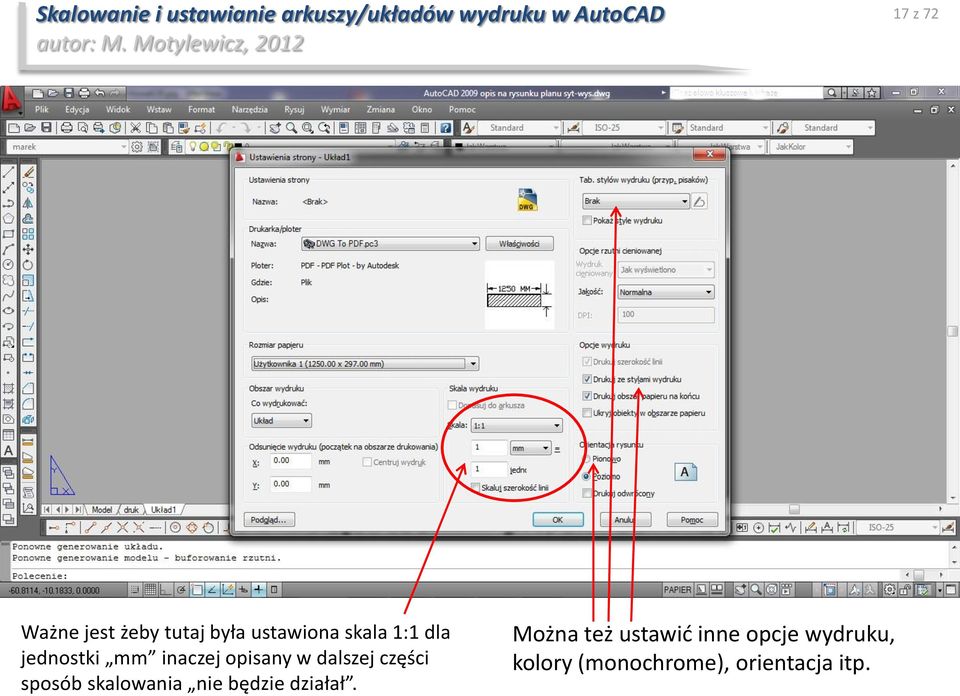
Task: Click the Zoom Realtime magnifier icon in the standard toolbar
Action: 291,128
